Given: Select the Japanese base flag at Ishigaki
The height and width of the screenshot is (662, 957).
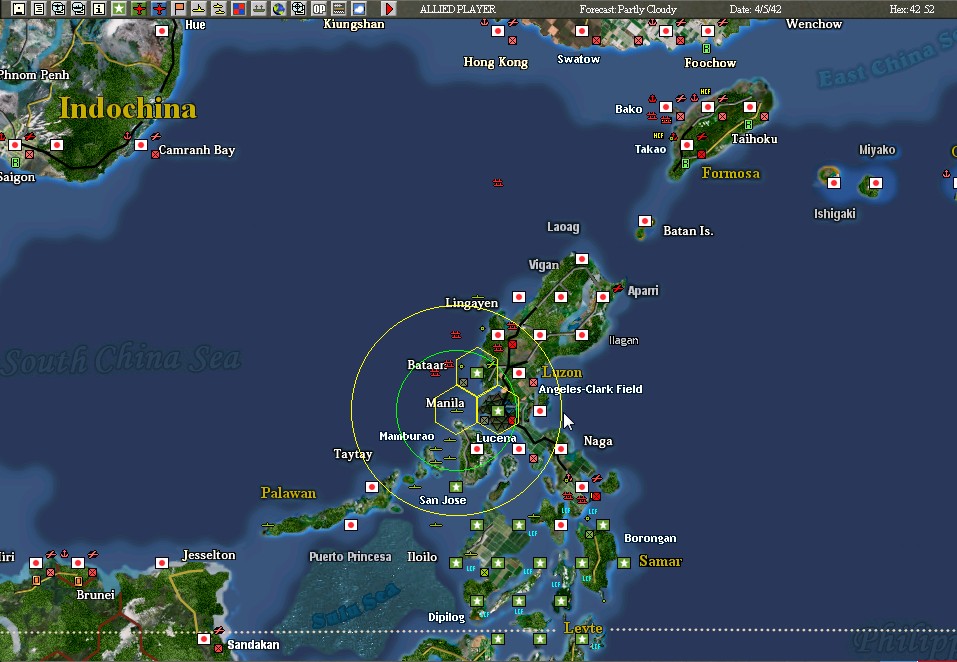Looking at the screenshot, I should click(834, 182).
